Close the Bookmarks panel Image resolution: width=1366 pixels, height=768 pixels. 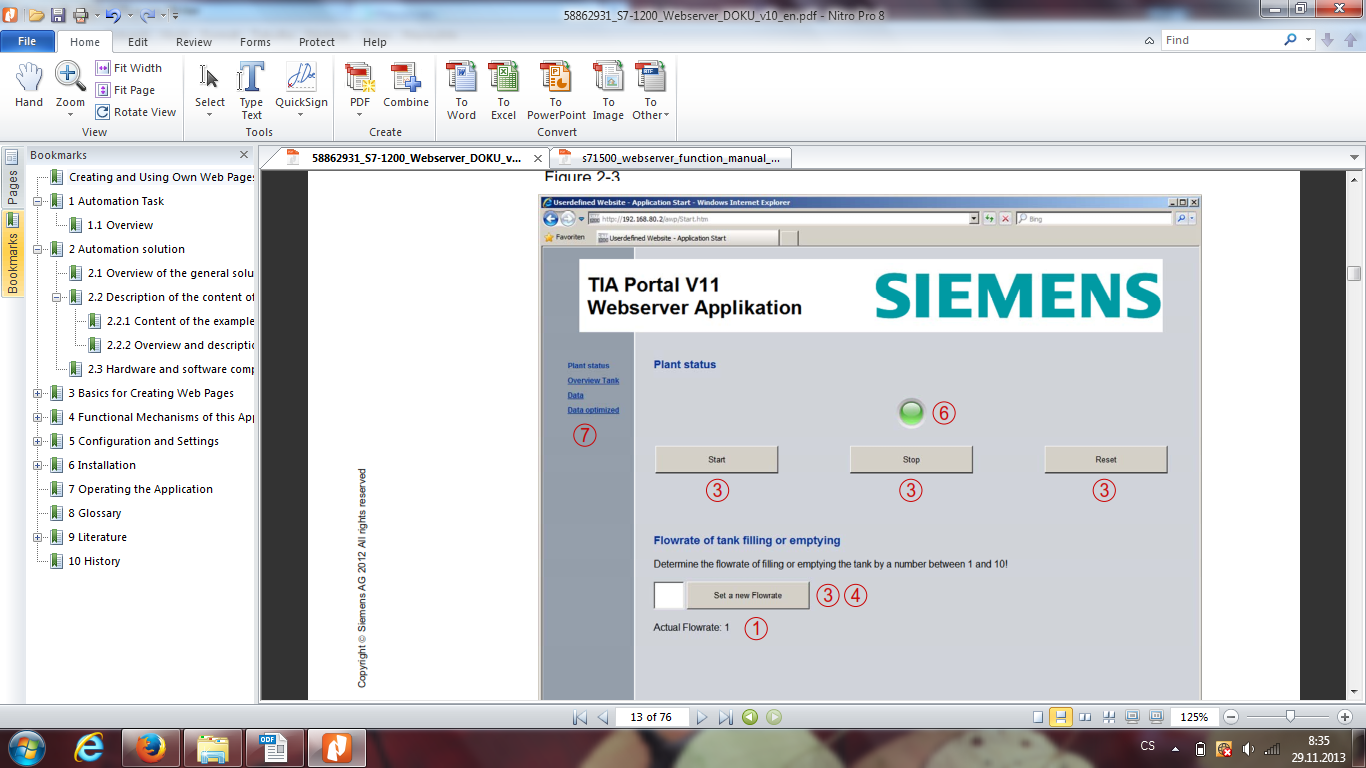(x=244, y=155)
